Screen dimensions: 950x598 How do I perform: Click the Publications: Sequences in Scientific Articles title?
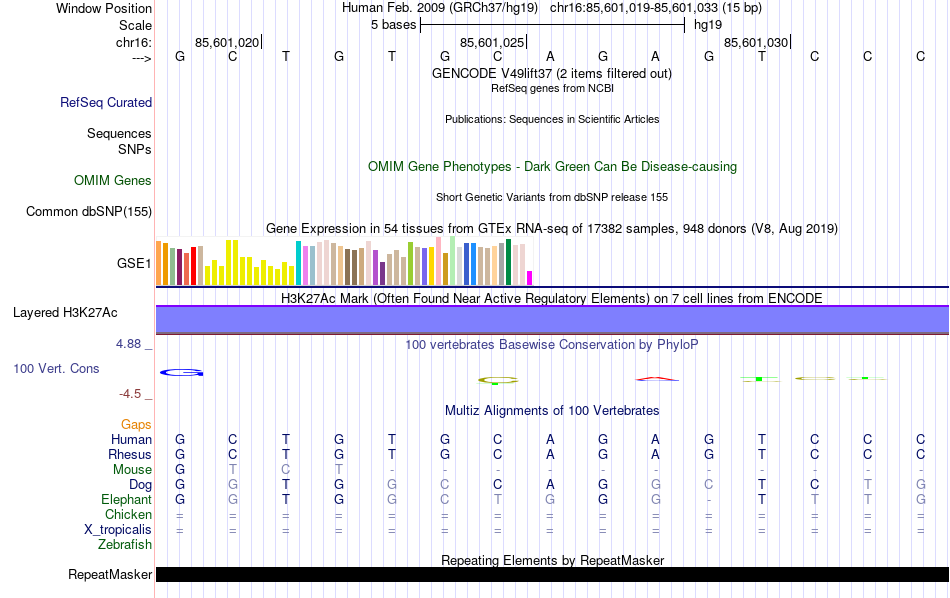552,119
